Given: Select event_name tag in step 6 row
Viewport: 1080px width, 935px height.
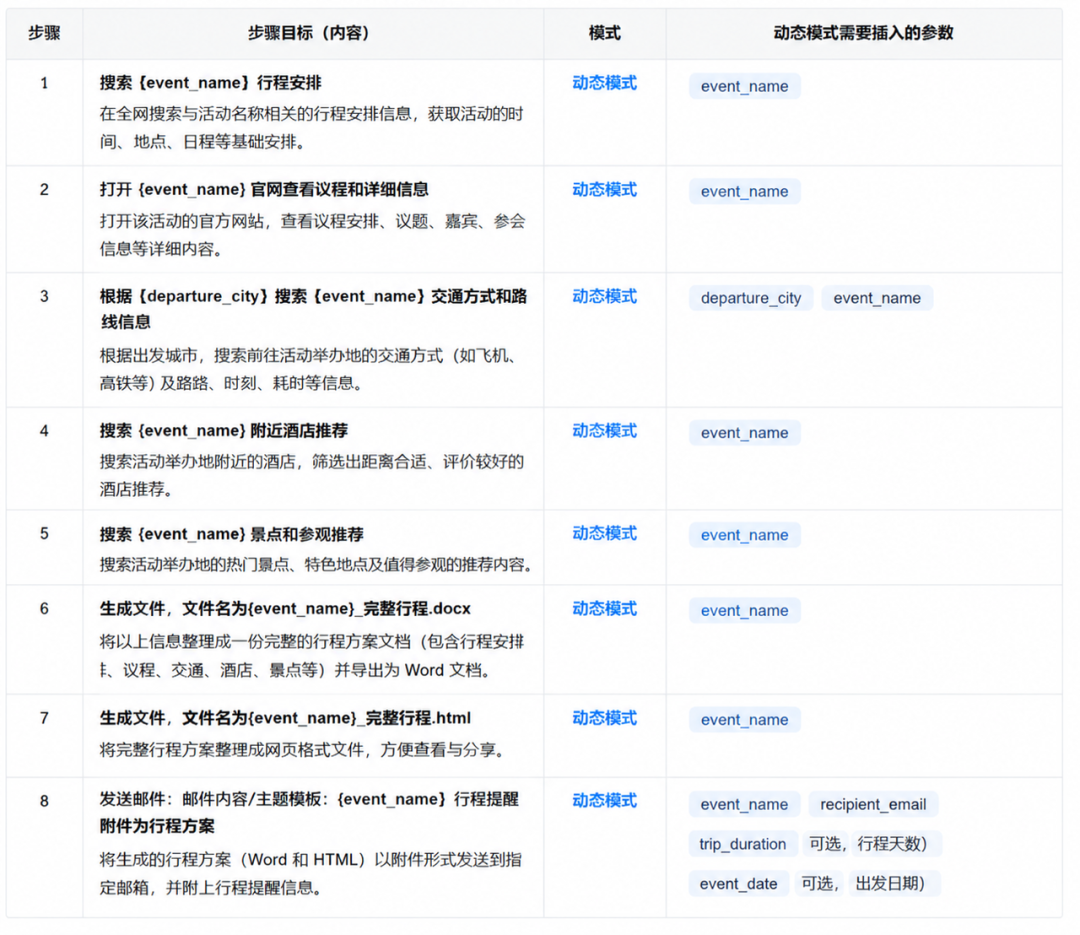Looking at the screenshot, I should (x=745, y=610).
